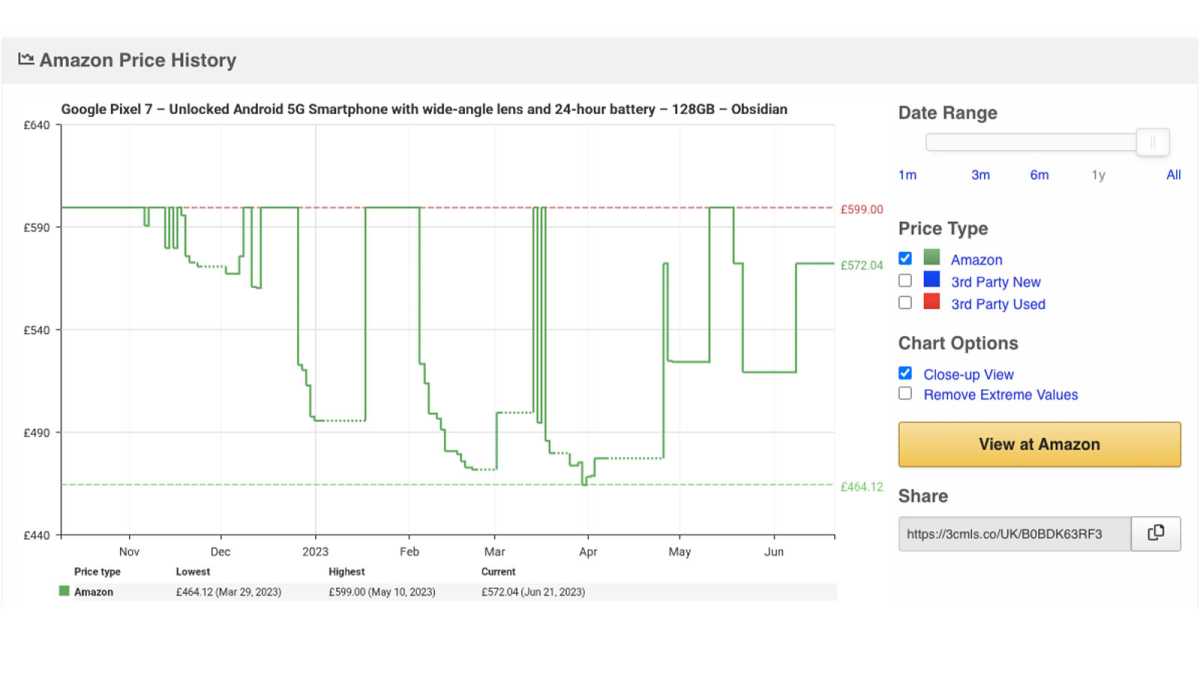The image size is (1200, 675).
Task: Select the 1m date range
Action: point(907,175)
